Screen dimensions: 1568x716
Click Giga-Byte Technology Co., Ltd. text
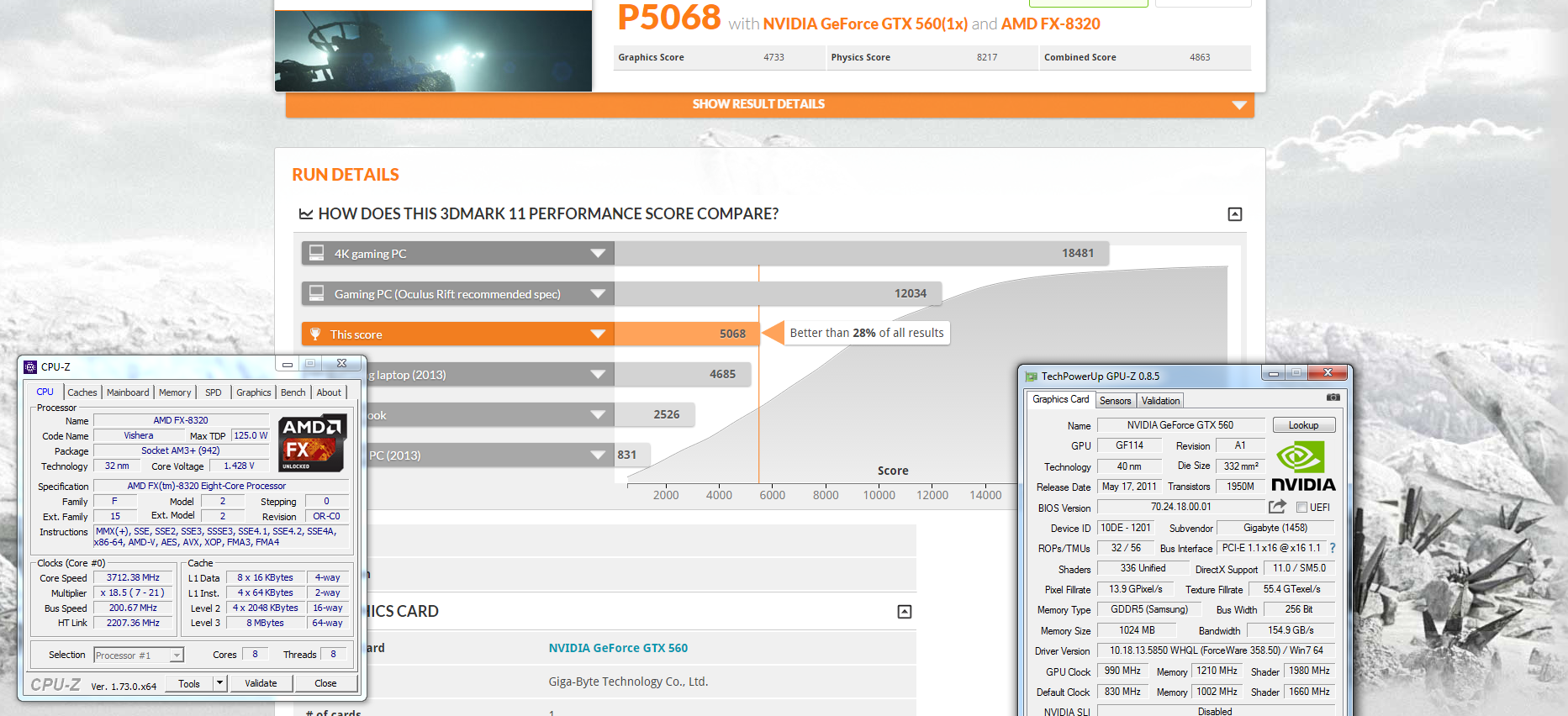click(x=628, y=682)
